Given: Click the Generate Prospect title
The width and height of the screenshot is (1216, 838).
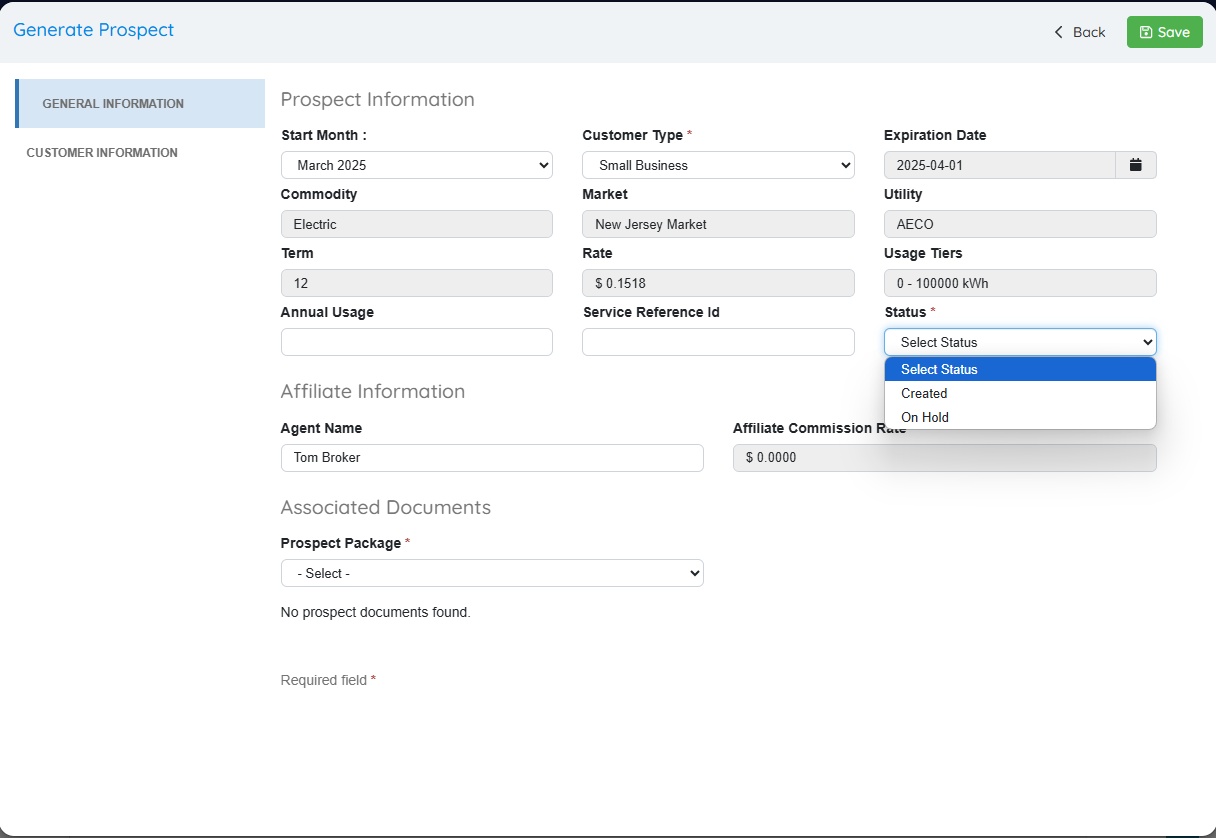Looking at the screenshot, I should 93,30.
